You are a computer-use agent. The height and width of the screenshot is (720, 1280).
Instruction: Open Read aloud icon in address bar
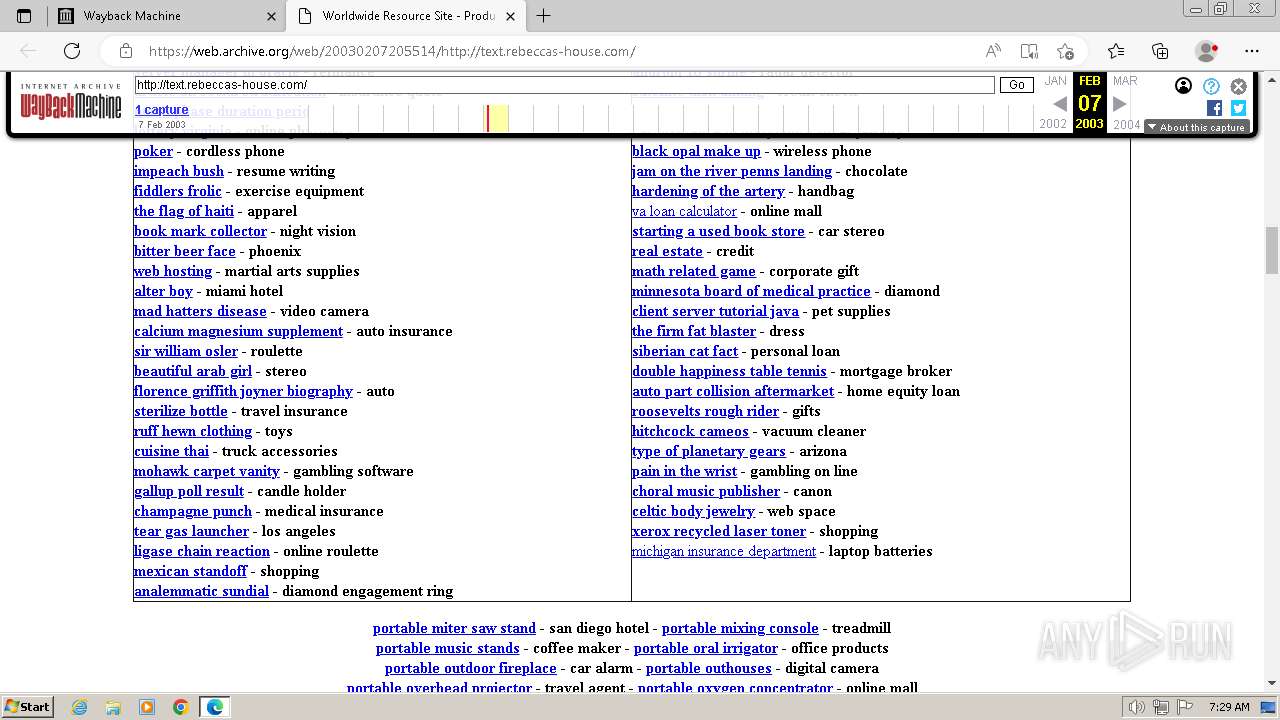pos(993,51)
